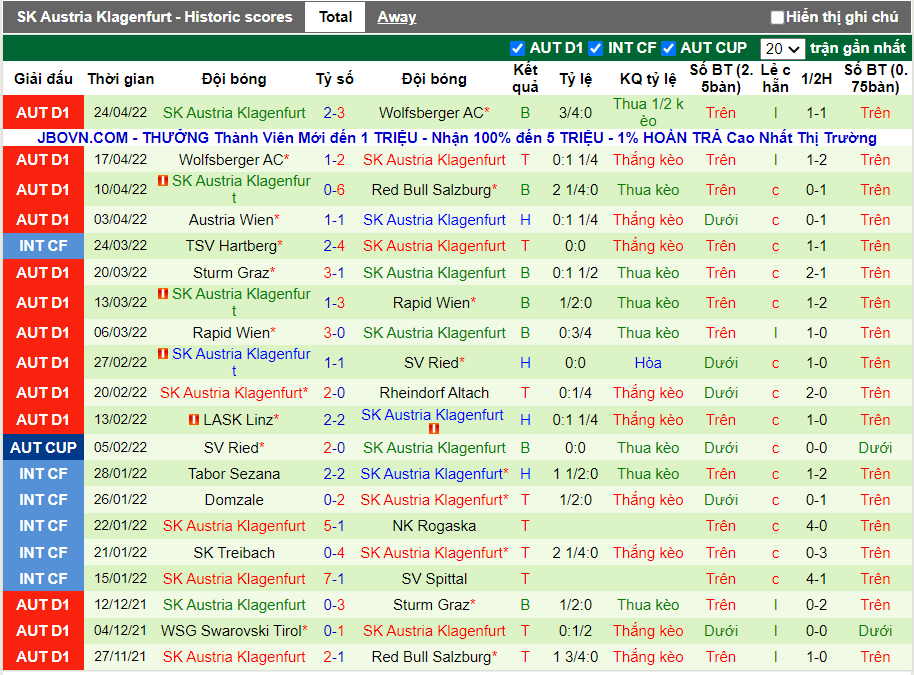914x675 pixels.
Task: Click the half-time score 4-0
Action: pos(816,526)
